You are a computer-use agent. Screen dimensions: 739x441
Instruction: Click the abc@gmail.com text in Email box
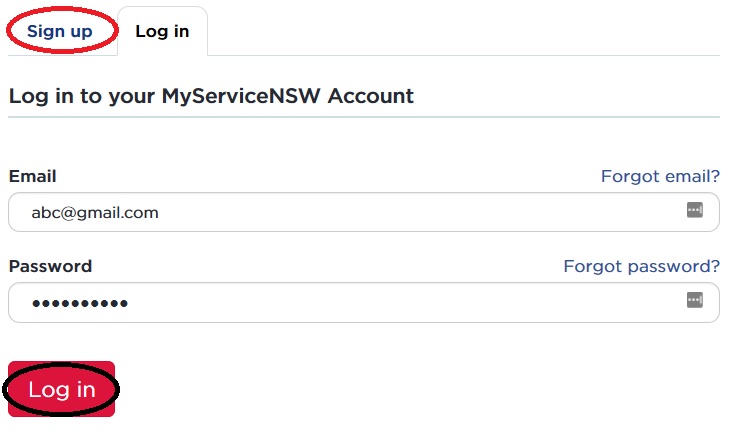point(95,212)
